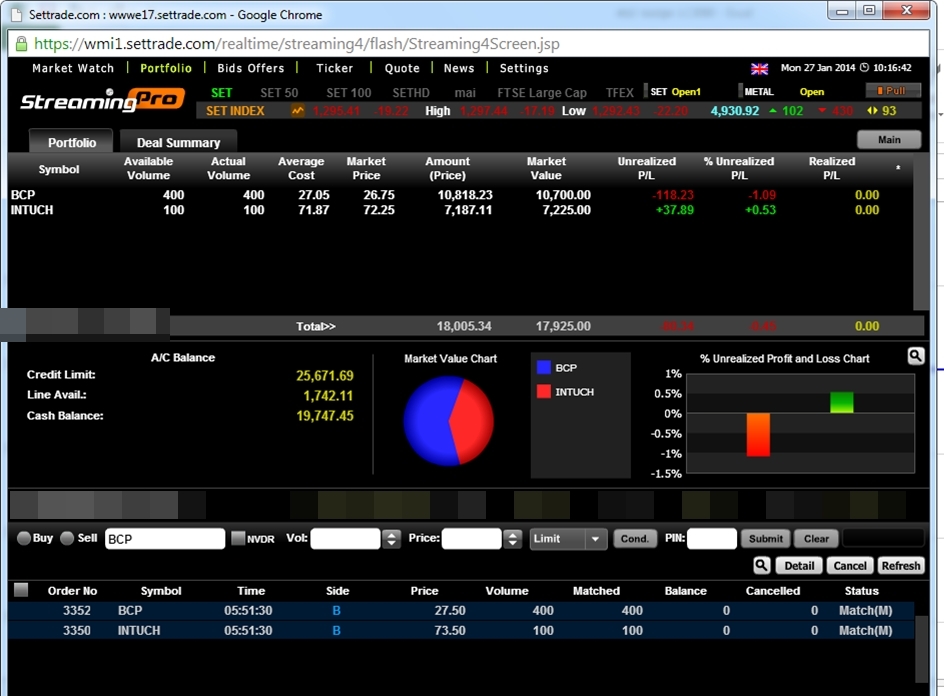Image resolution: width=944 pixels, height=696 pixels.
Task: Click the Price input field
Action: click(471, 539)
